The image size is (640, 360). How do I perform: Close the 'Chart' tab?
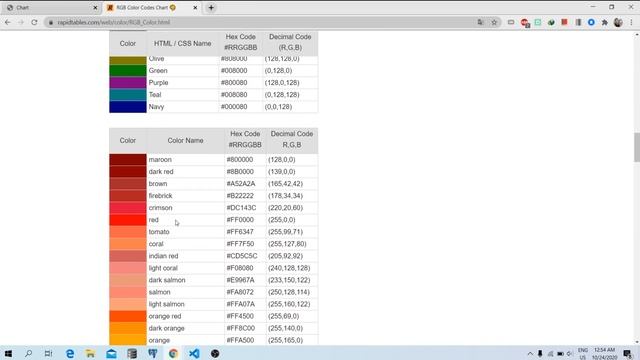(95, 8)
